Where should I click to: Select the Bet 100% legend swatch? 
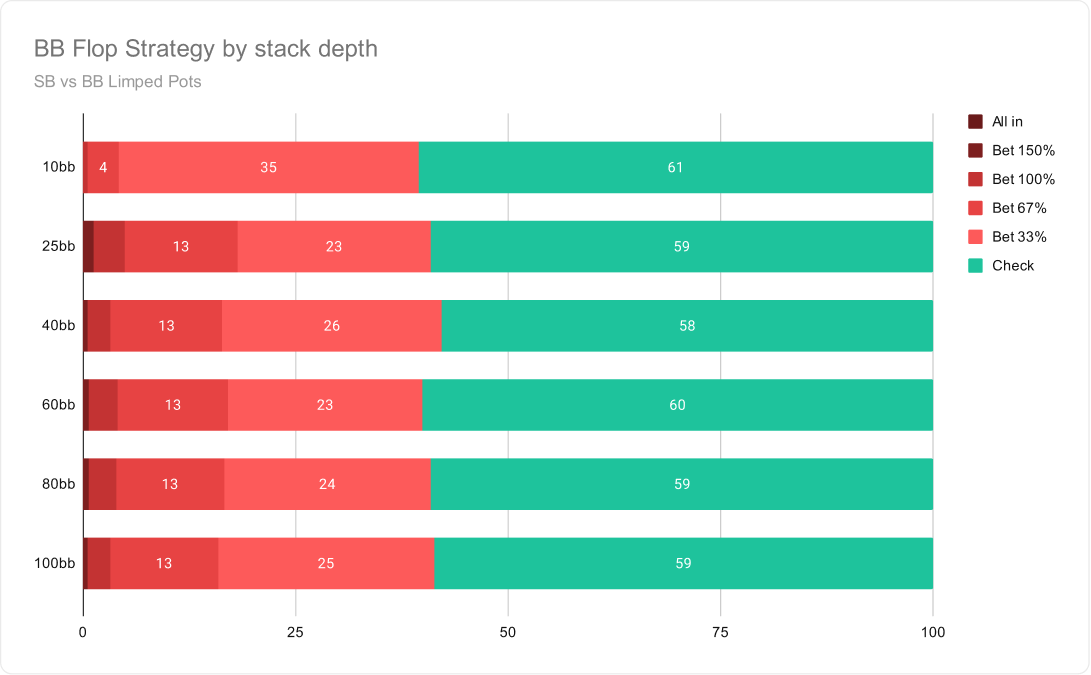click(975, 180)
